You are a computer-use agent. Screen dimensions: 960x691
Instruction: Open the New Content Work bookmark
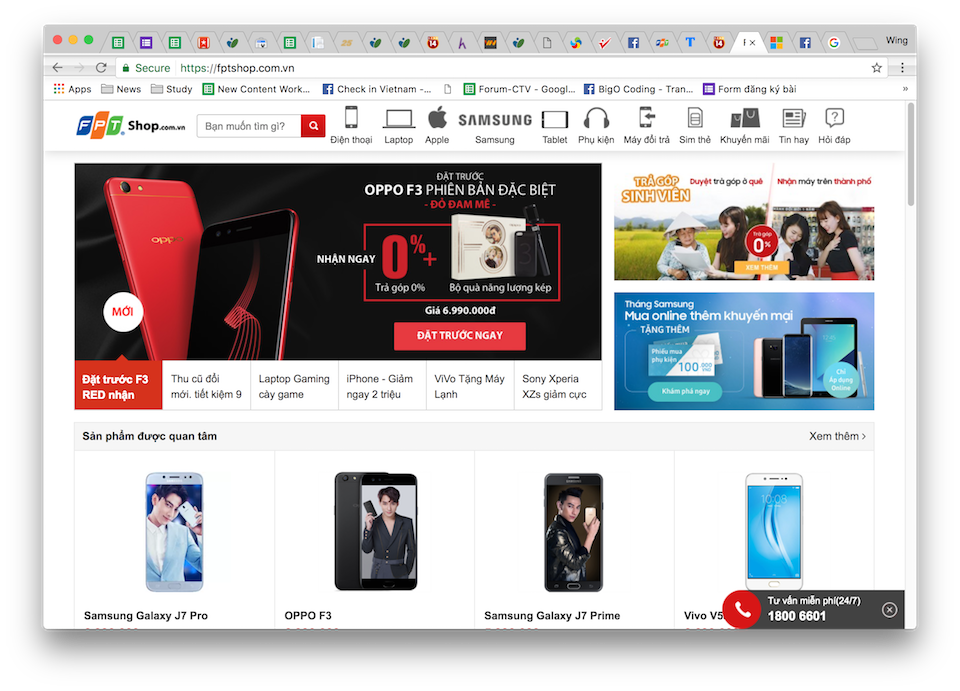click(257, 89)
